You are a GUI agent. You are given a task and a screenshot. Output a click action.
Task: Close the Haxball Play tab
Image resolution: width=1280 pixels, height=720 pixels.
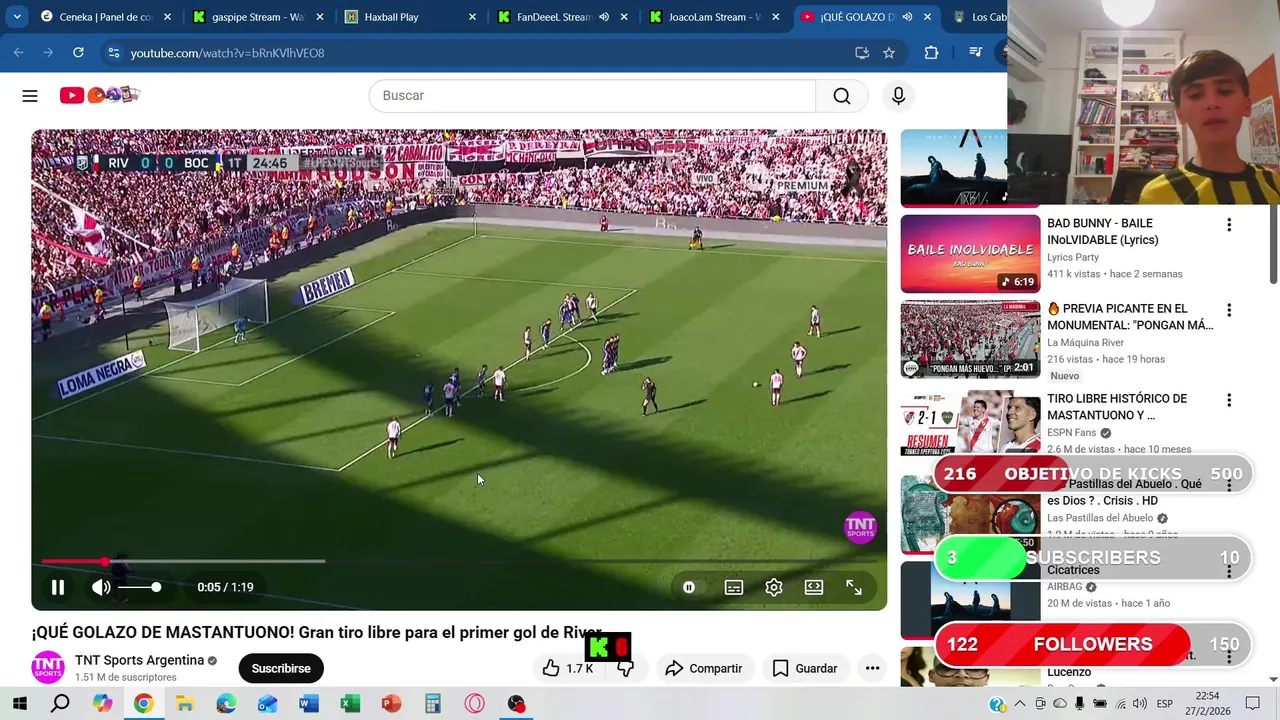472,17
